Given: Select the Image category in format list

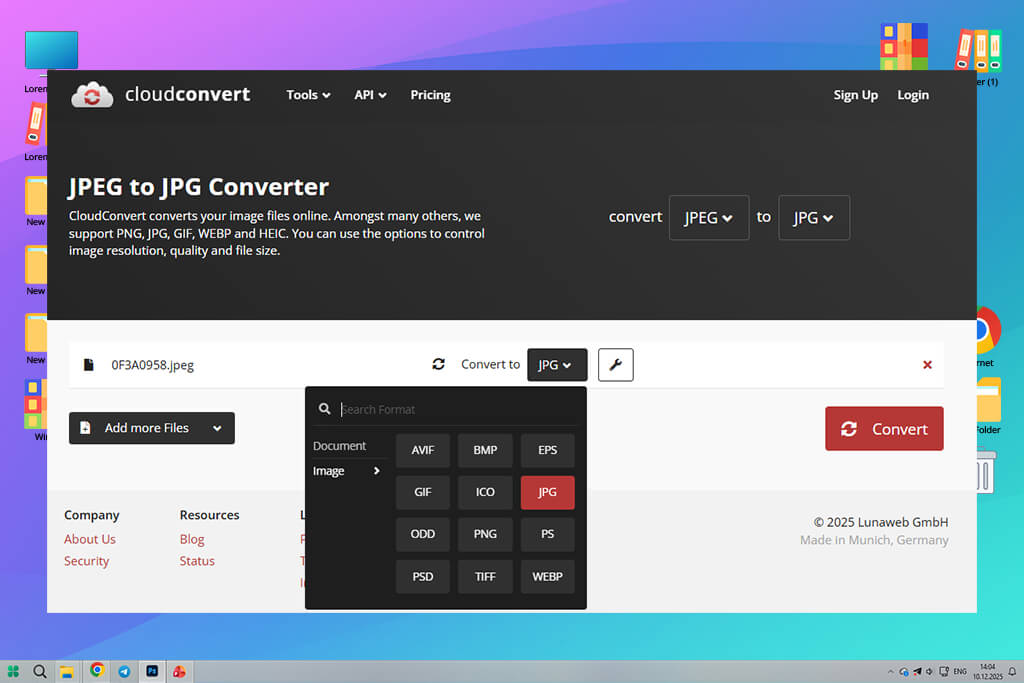Looking at the screenshot, I should (347, 471).
